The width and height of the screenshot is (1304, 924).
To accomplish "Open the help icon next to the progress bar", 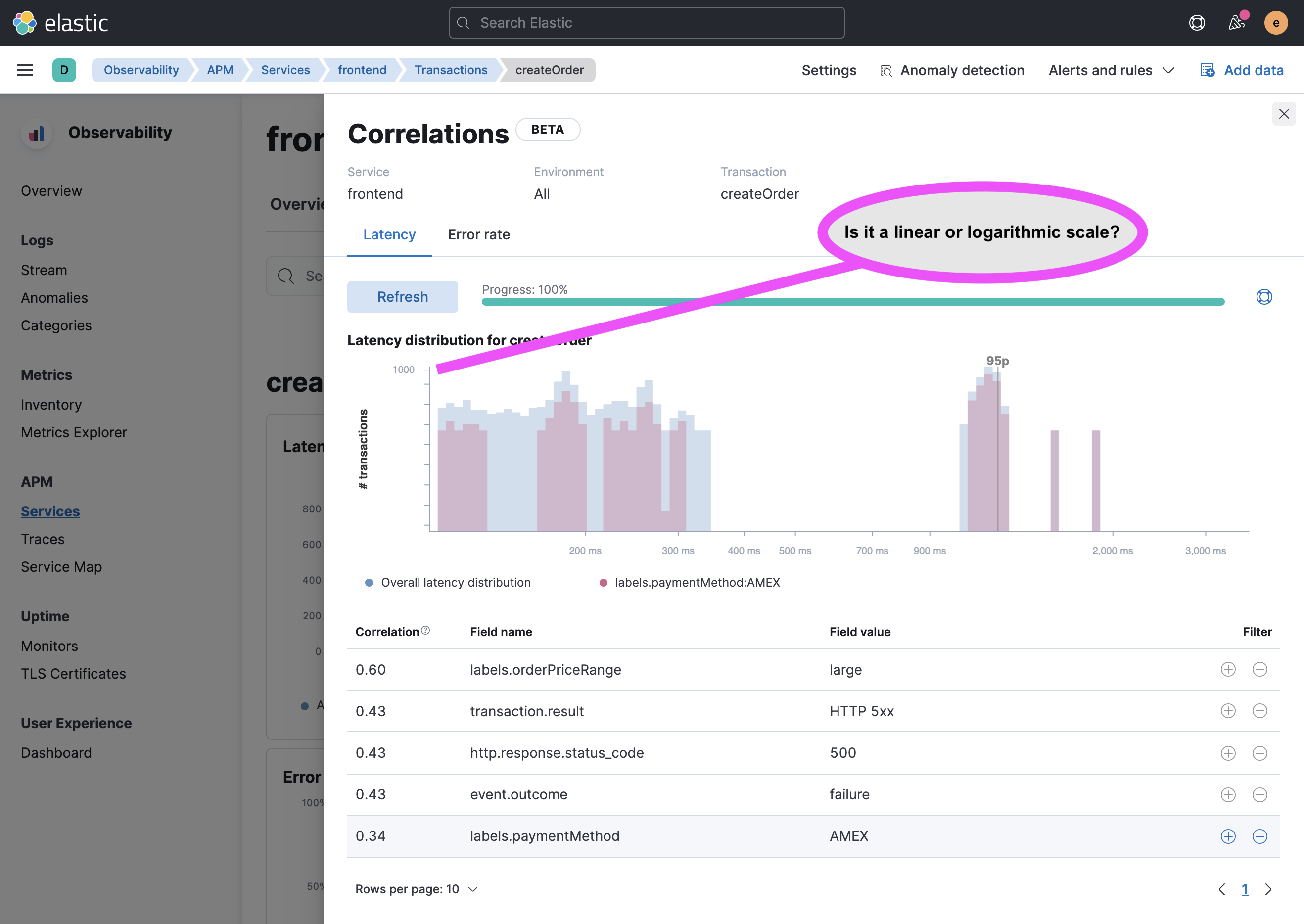I will pyautogui.click(x=1263, y=296).
